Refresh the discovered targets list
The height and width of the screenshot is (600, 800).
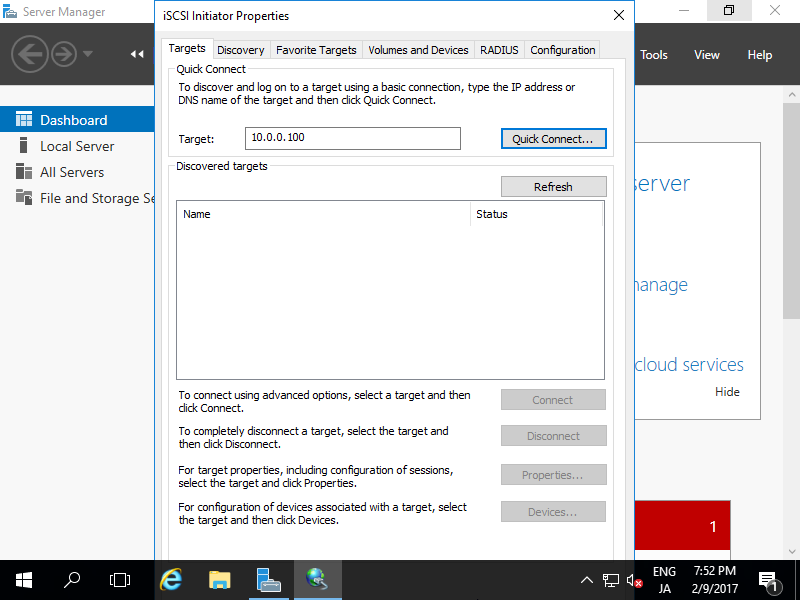(x=554, y=187)
